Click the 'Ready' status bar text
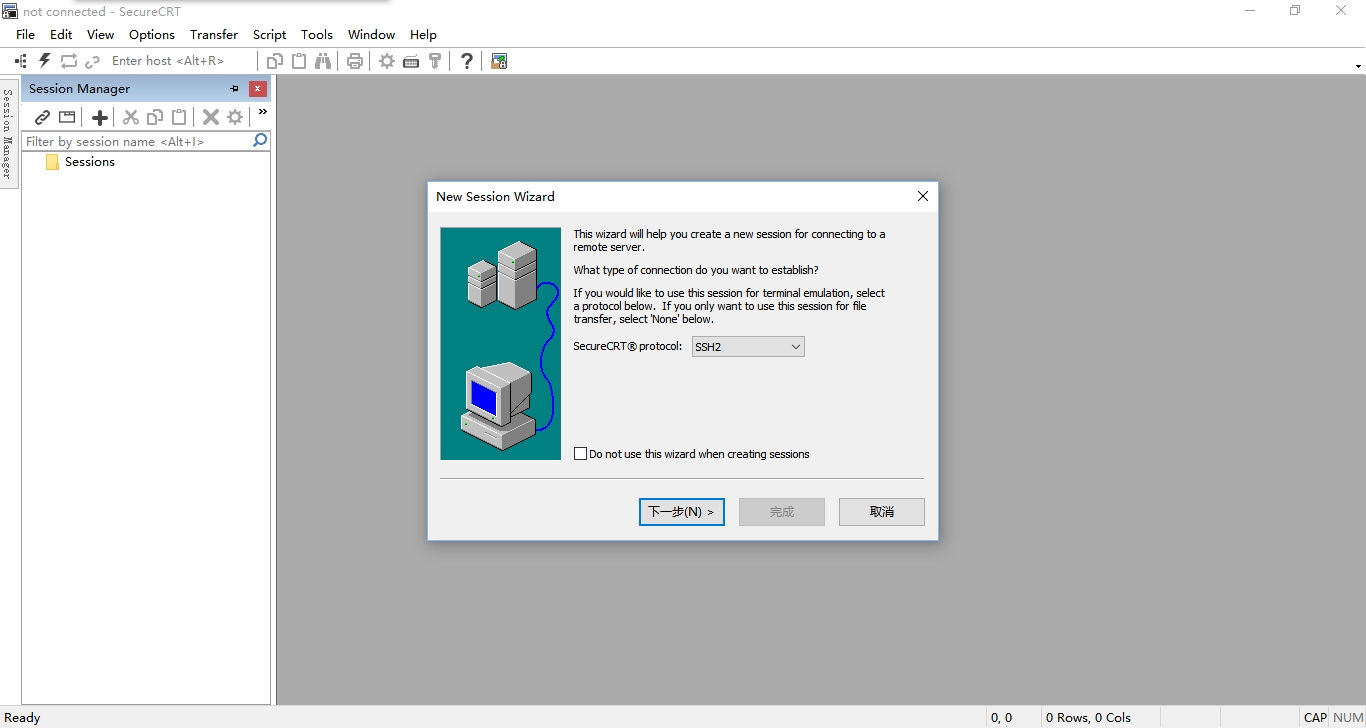The image size is (1366, 728). [22, 717]
